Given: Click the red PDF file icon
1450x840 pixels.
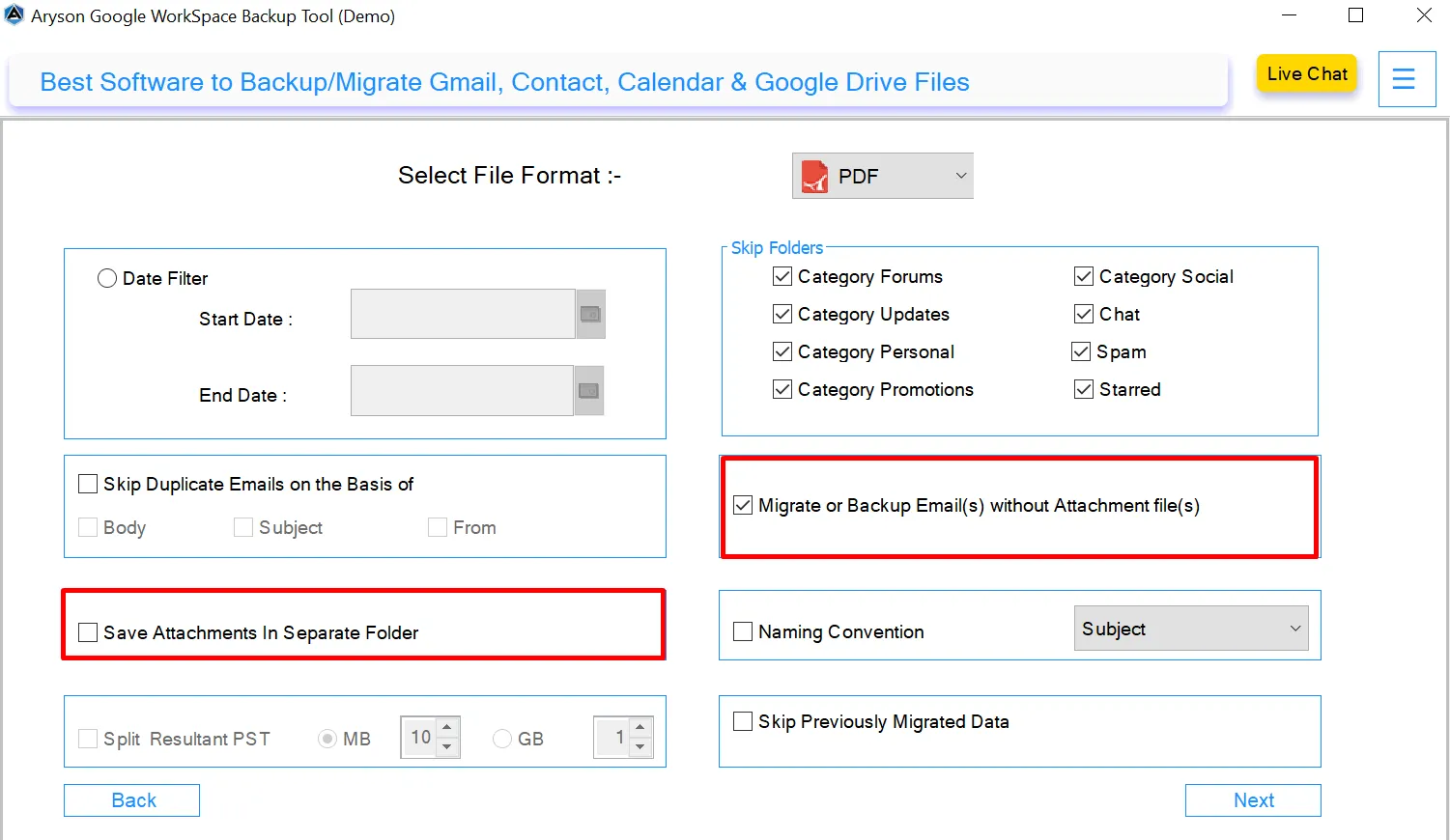Looking at the screenshot, I should coord(813,176).
